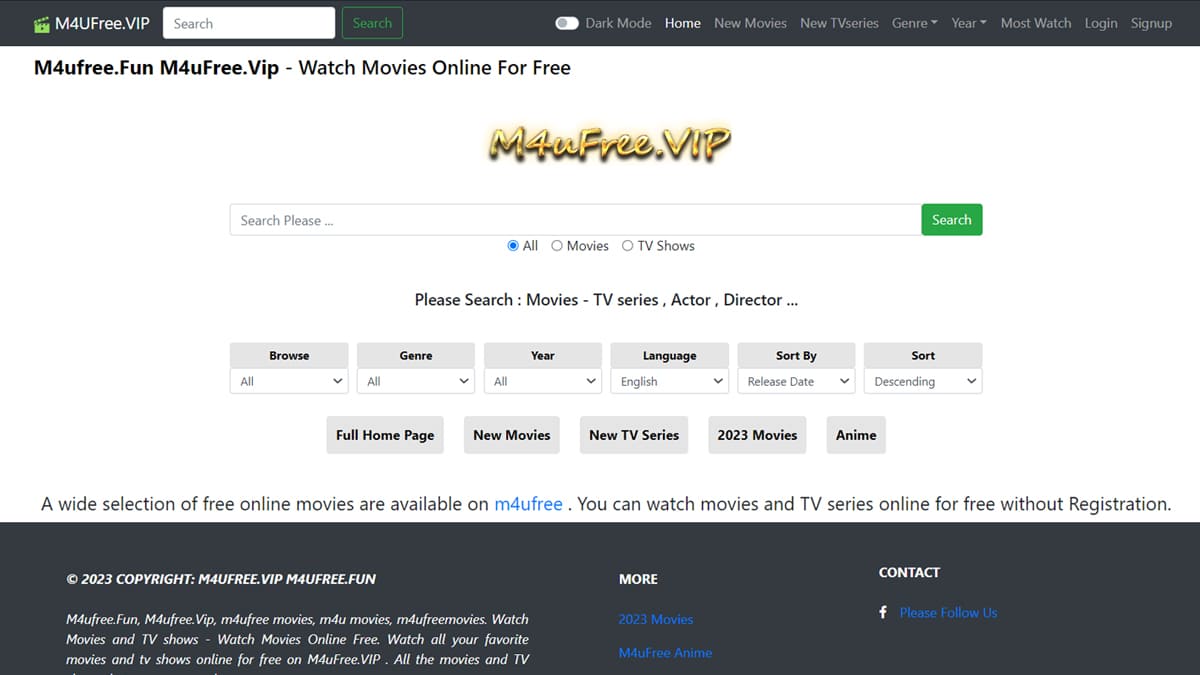
Task: Toggle the Dark Mode switch
Action: [567, 23]
